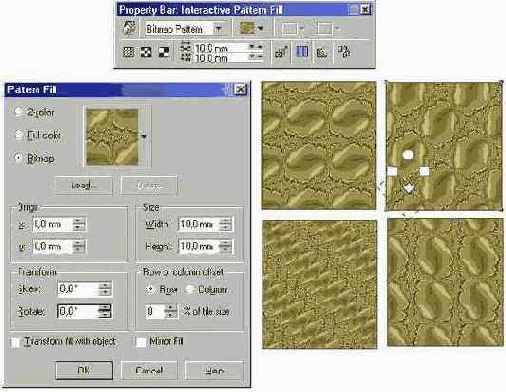Select the medium tile size icon
This screenshot has height=392, width=506.
(x=146, y=52)
